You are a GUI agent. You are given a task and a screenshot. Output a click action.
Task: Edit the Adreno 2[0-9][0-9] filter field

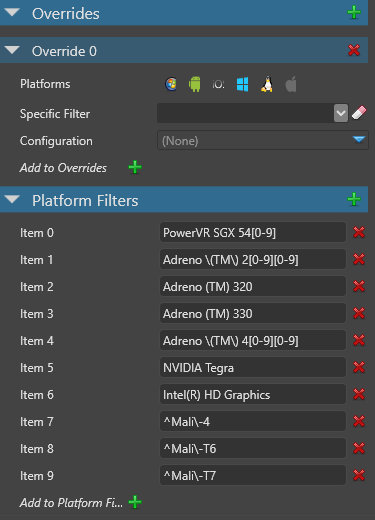pyautogui.click(x=253, y=259)
